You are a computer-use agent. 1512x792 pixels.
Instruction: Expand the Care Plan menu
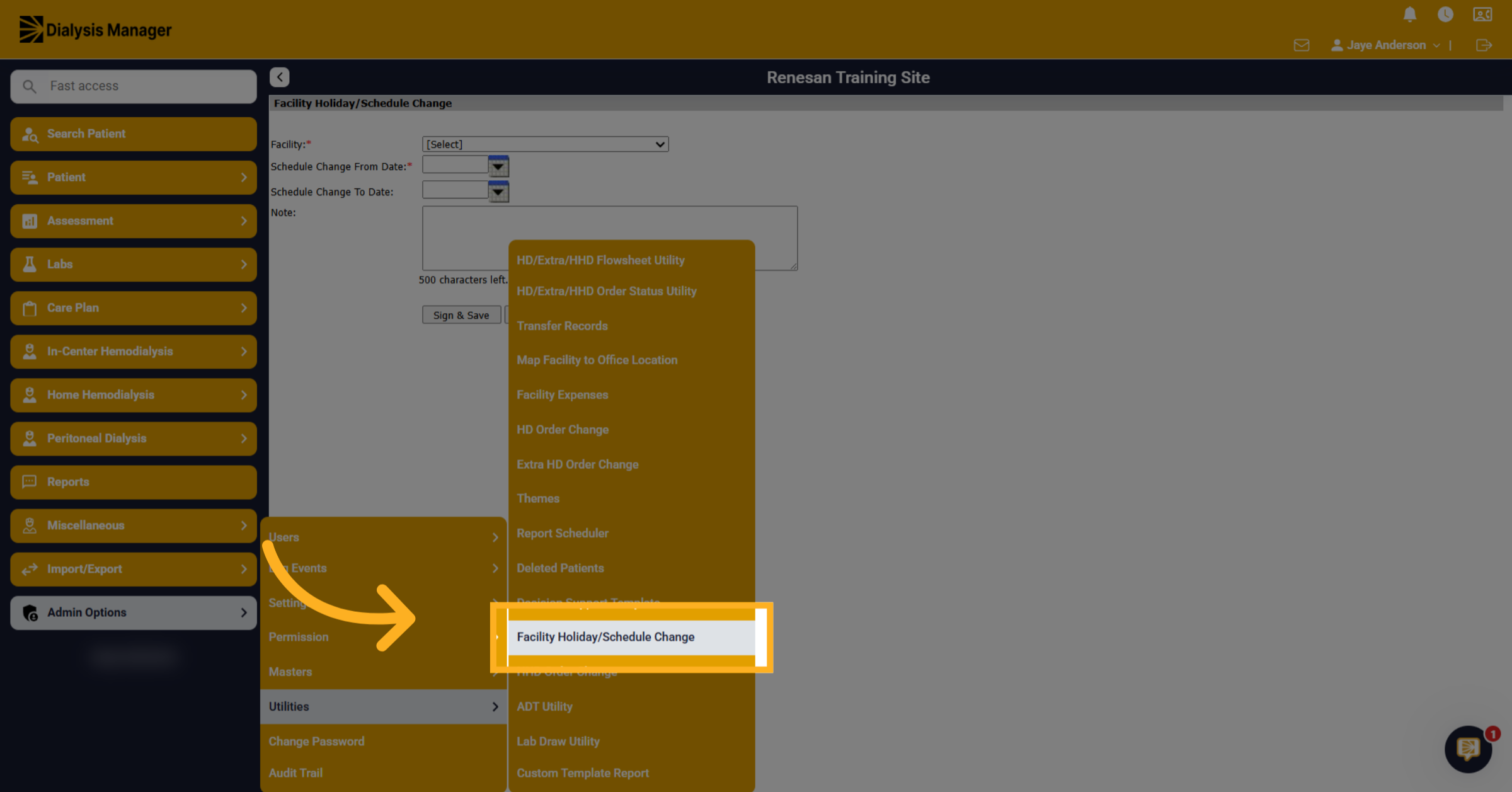[134, 307]
